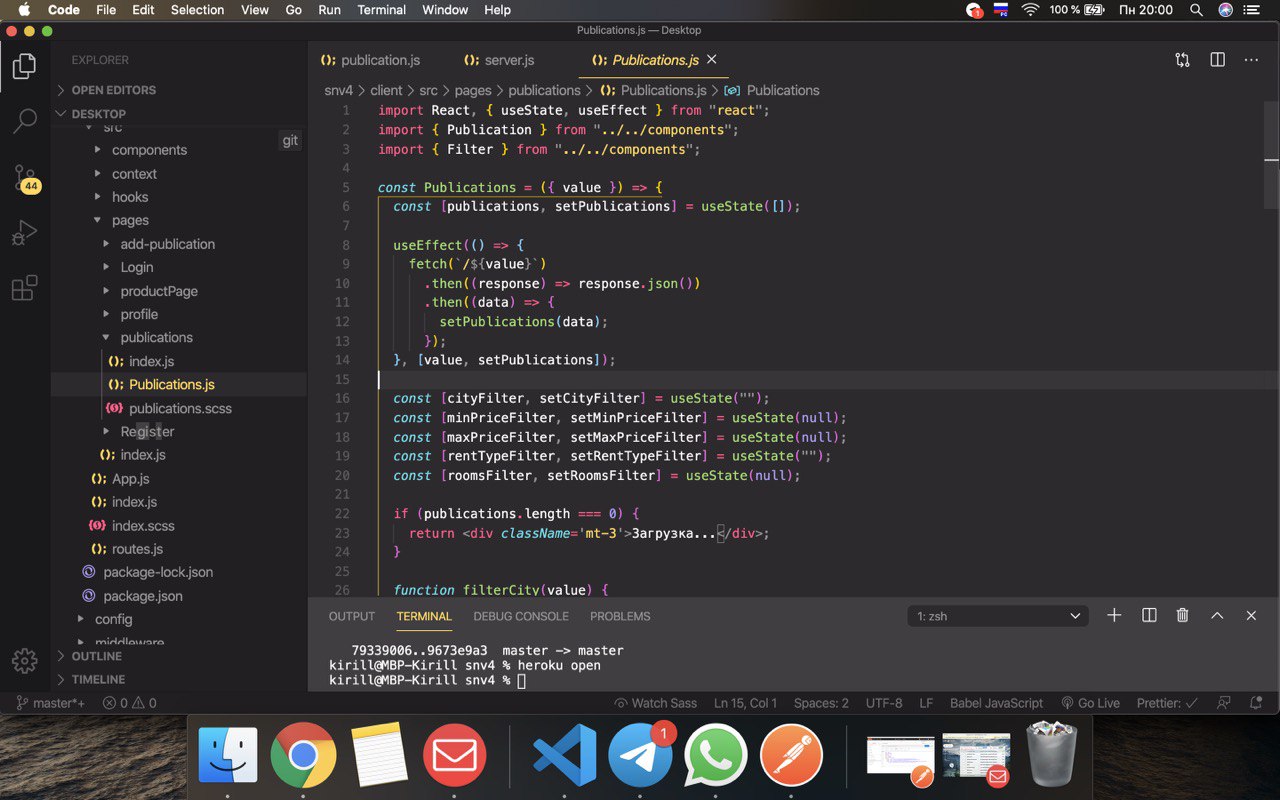Open the Search view in activity bar

click(x=25, y=122)
